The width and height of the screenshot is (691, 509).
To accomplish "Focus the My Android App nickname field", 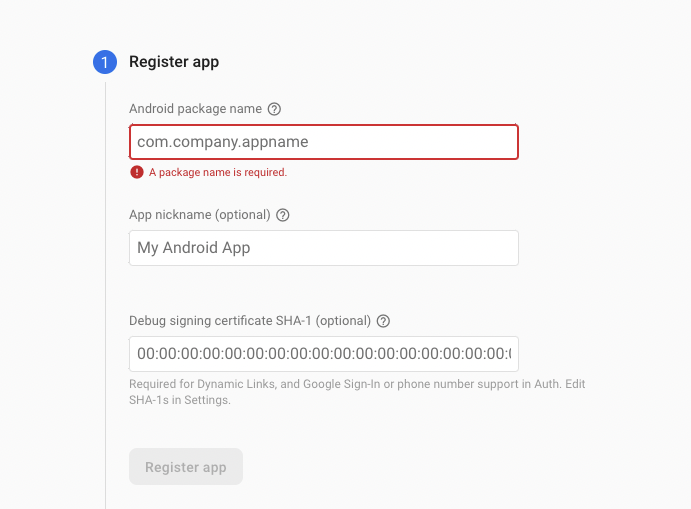I will click(x=324, y=248).
